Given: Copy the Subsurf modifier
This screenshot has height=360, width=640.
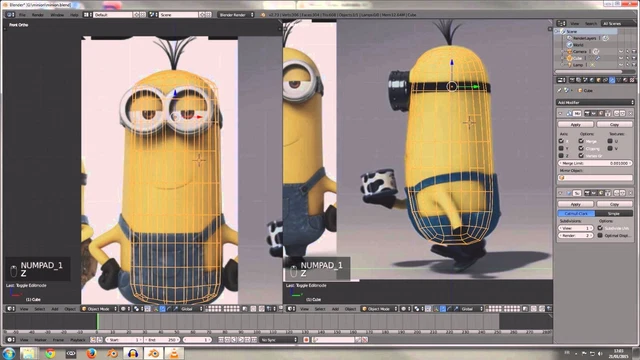Looking at the screenshot, I should coord(614,204).
